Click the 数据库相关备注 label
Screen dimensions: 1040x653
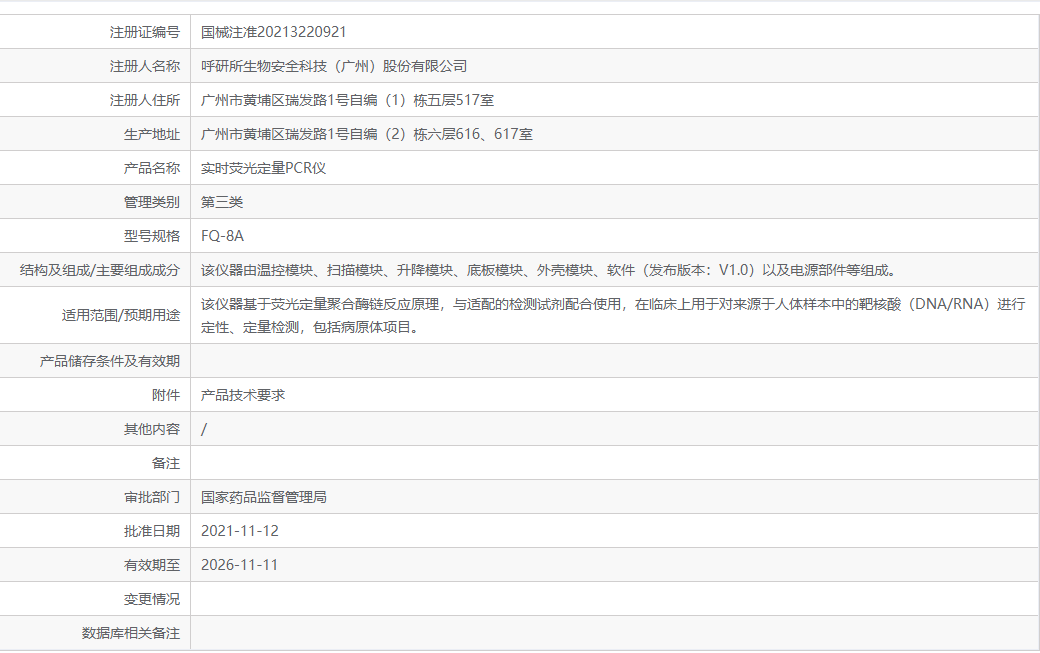tap(131, 633)
